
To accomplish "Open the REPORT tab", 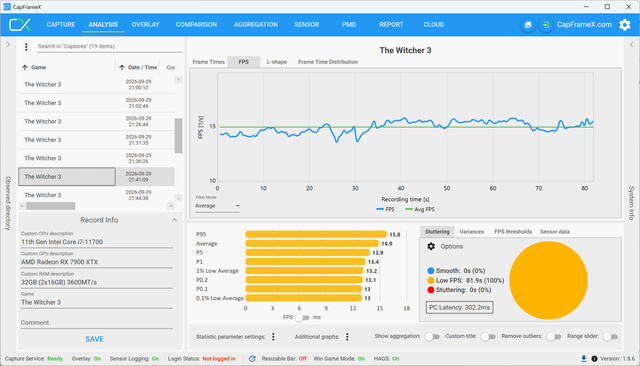I will [x=391, y=24].
